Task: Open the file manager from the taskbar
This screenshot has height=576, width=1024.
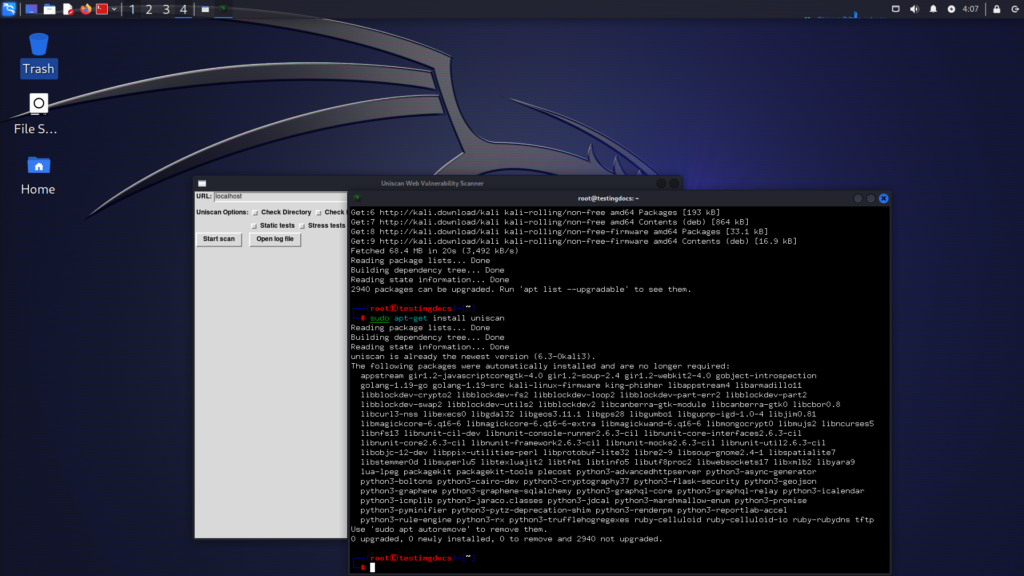Action: (x=49, y=10)
